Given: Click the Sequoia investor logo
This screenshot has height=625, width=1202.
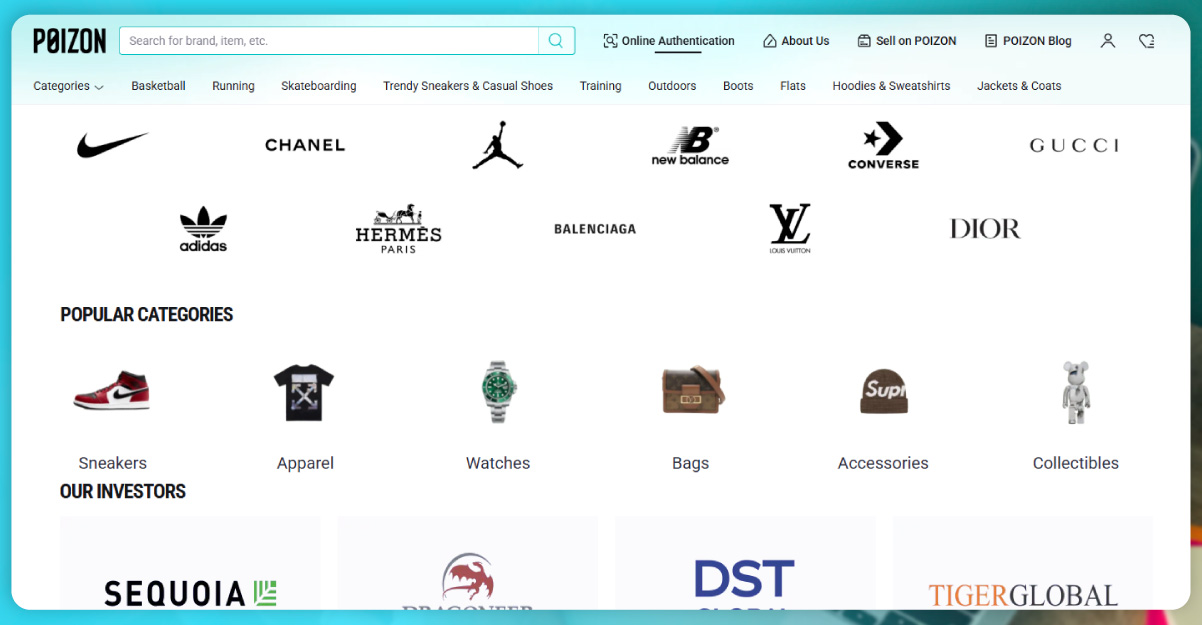Looking at the screenshot, I should 188,592.
